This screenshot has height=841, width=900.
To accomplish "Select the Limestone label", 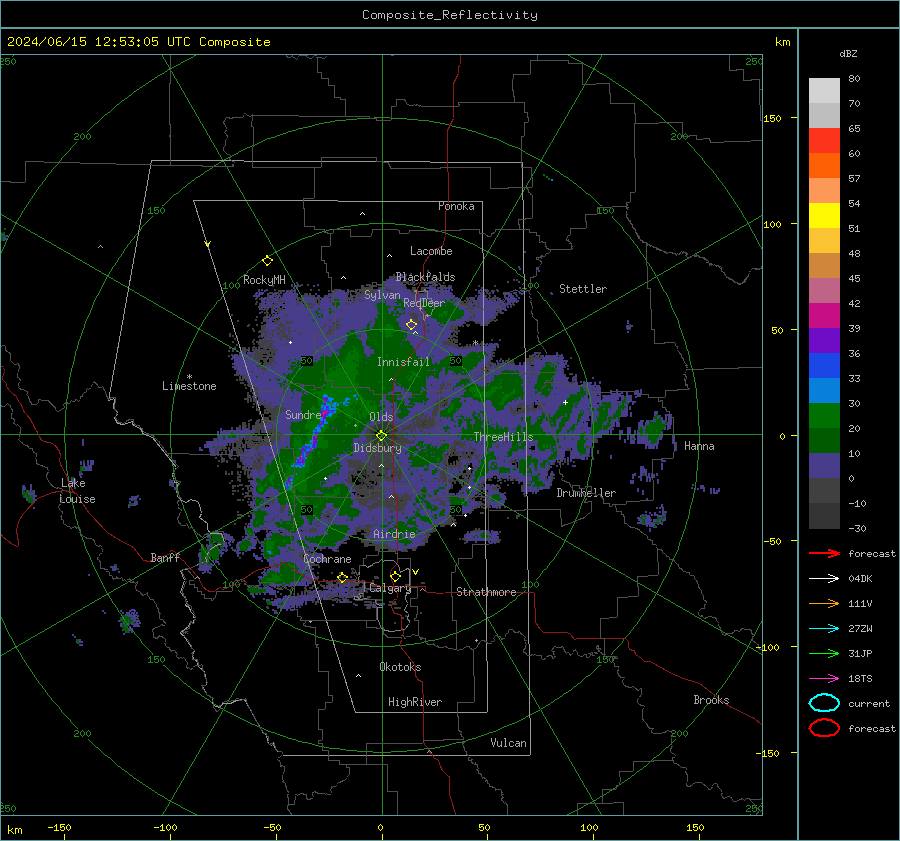I will [x=189, y=386].
